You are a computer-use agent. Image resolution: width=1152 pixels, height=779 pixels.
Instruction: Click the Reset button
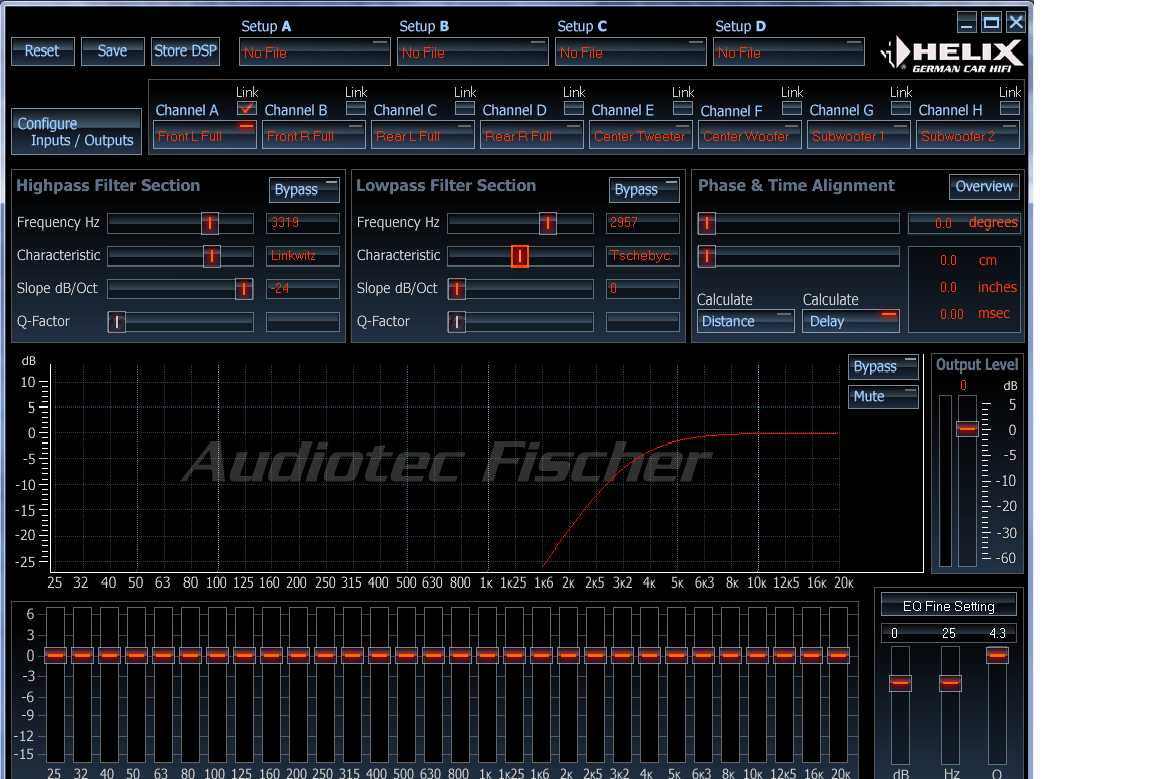click(x=42, y=51)
